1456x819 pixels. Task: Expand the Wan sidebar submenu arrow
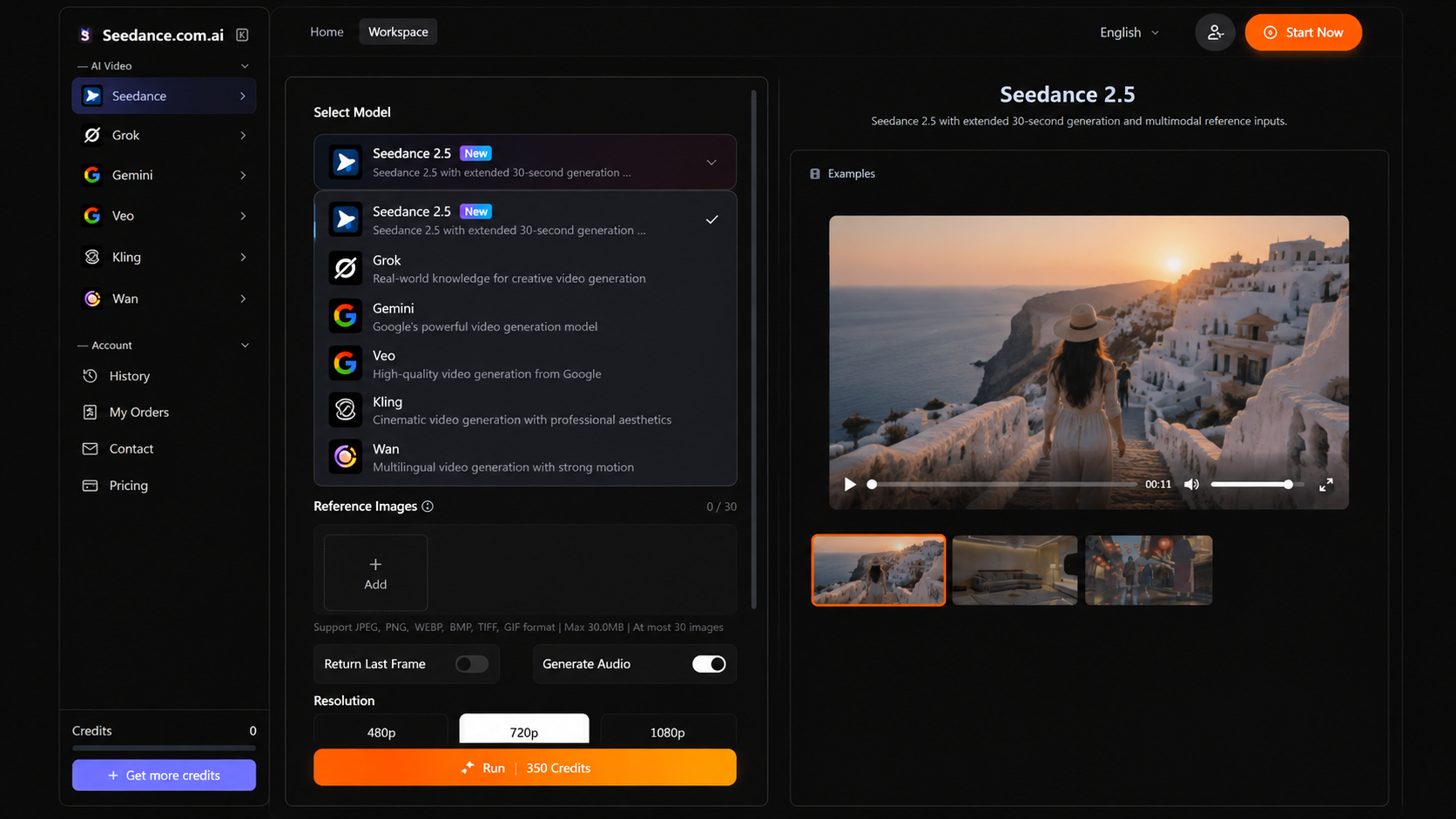tap(243, 299)
